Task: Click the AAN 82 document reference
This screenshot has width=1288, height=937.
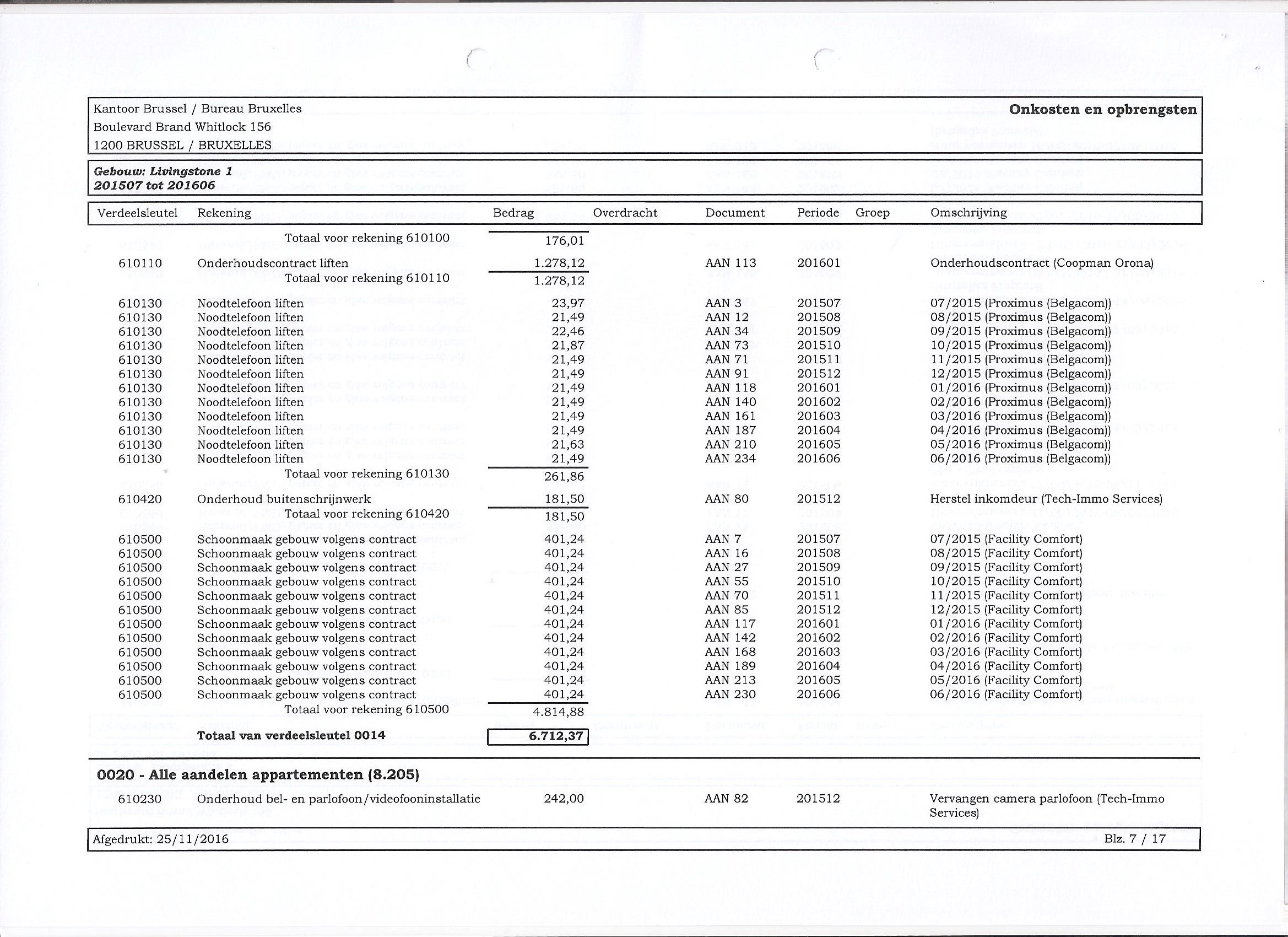Action: [x=726, y=798]
